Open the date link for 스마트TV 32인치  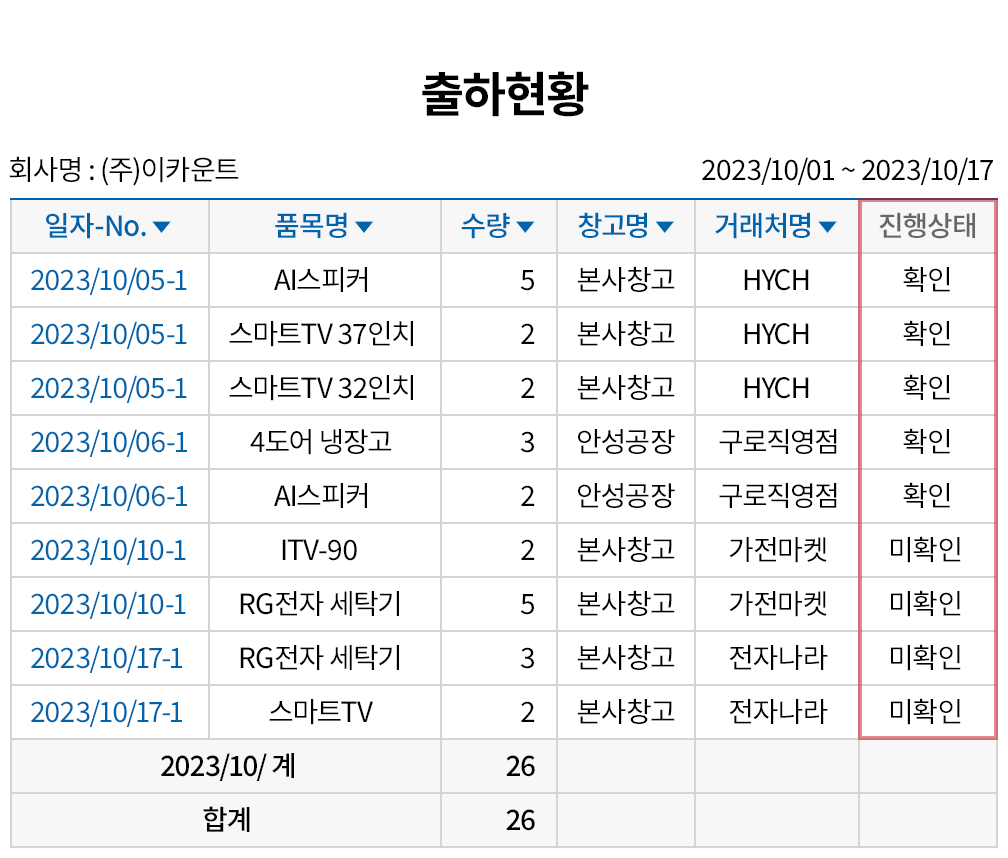109,388
